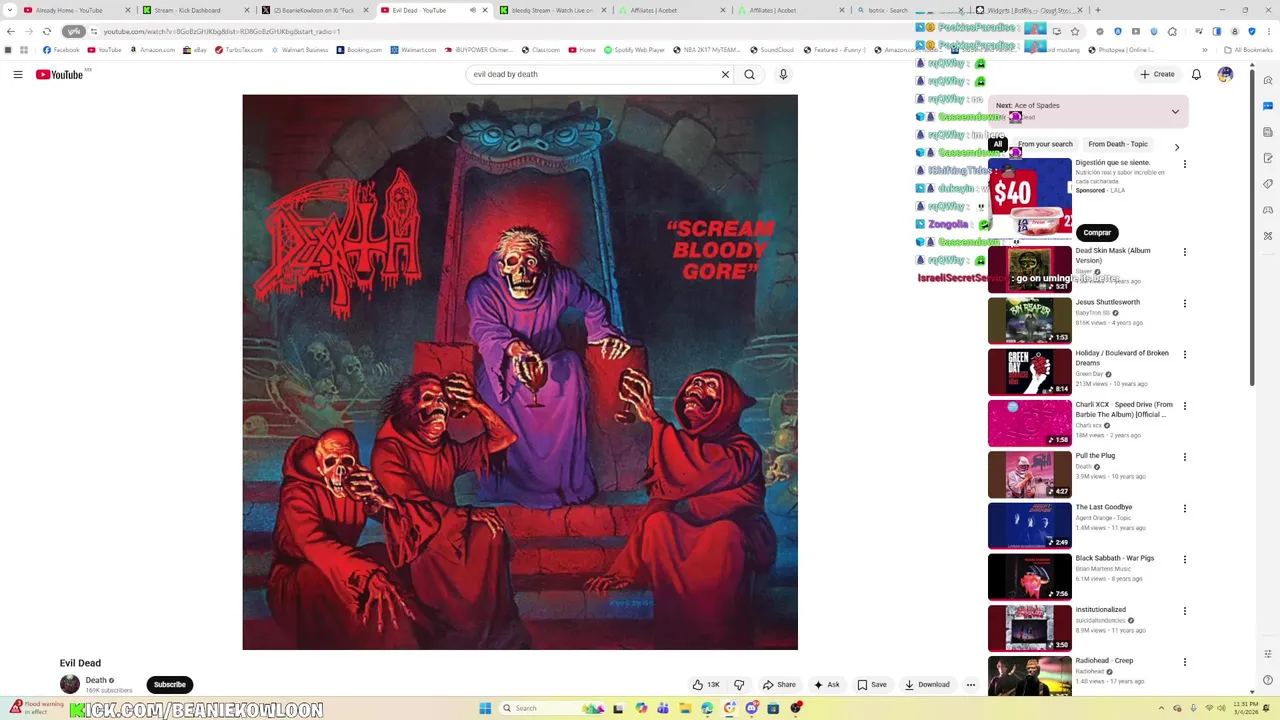The image size is (1280, 720).
Task: Open more actions ellipsis below the video
Action: coord(970,685)
